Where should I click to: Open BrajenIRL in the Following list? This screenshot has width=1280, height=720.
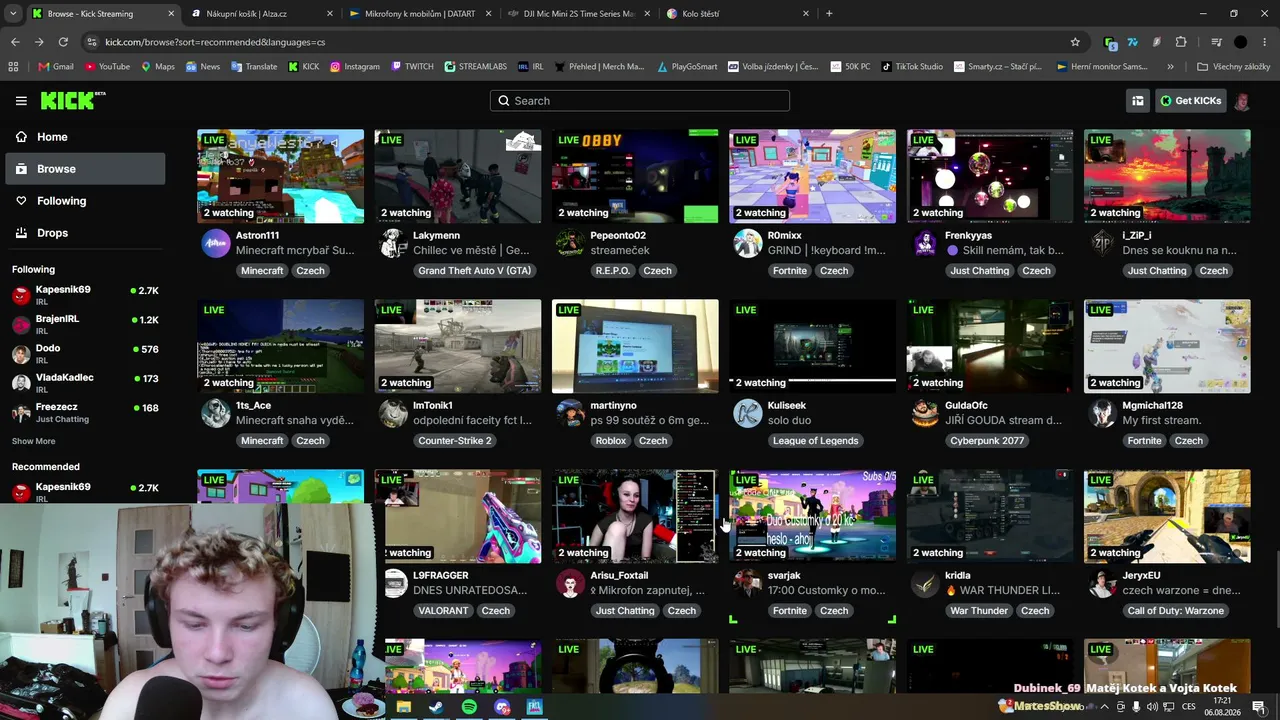(x=85, y=324)
